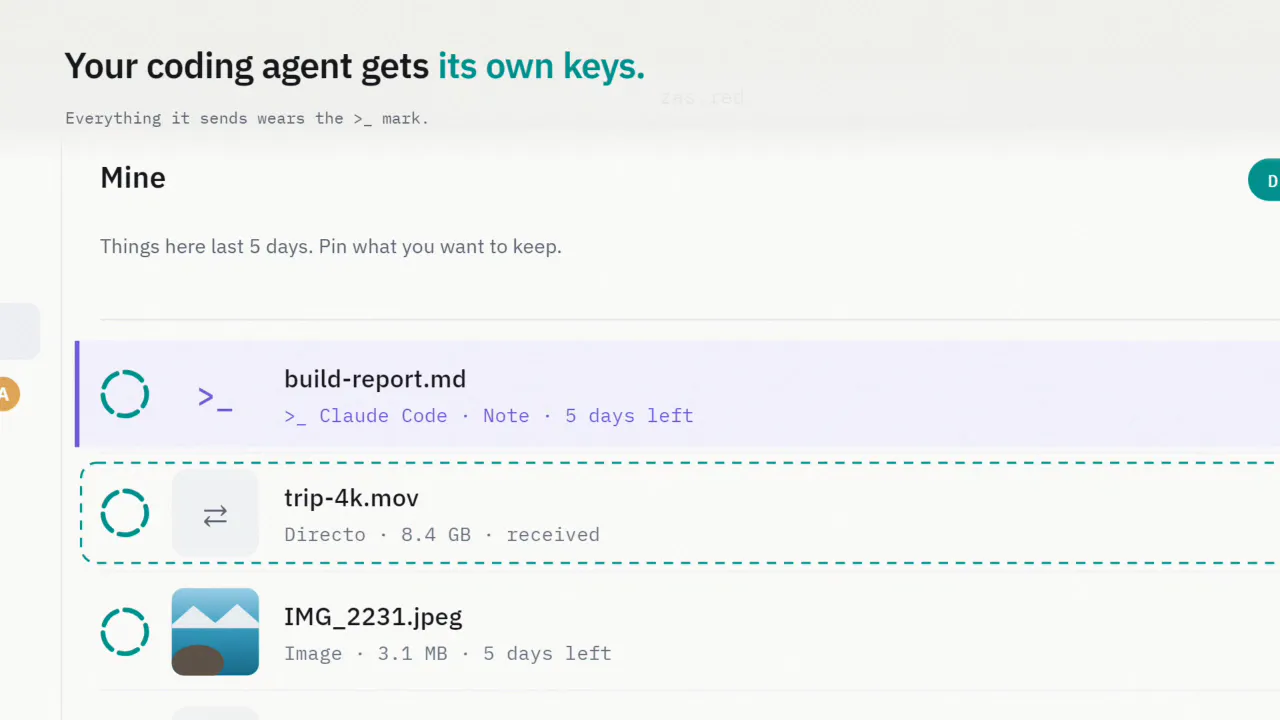Click the orange A avatar in sidebar

click(x=5, y=394)
